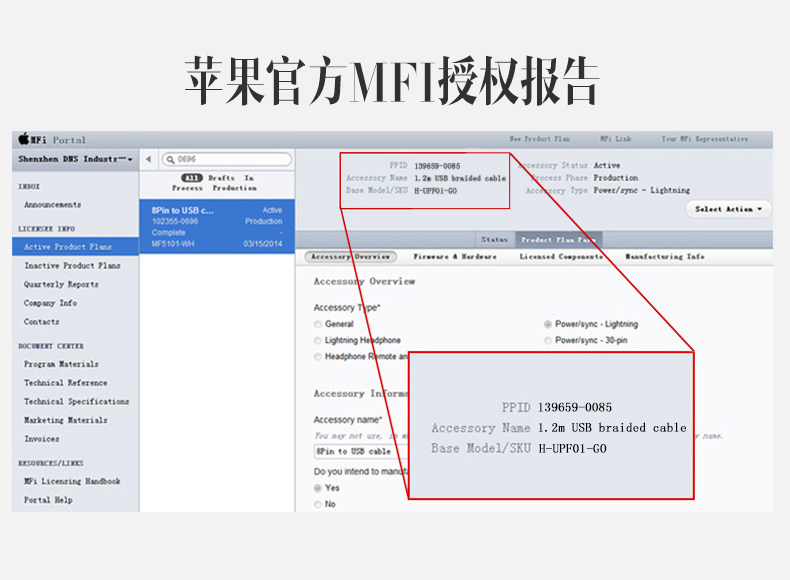Open New Product Plan link
The height and width of the screenshot is (580, 790).
point(539,139)
